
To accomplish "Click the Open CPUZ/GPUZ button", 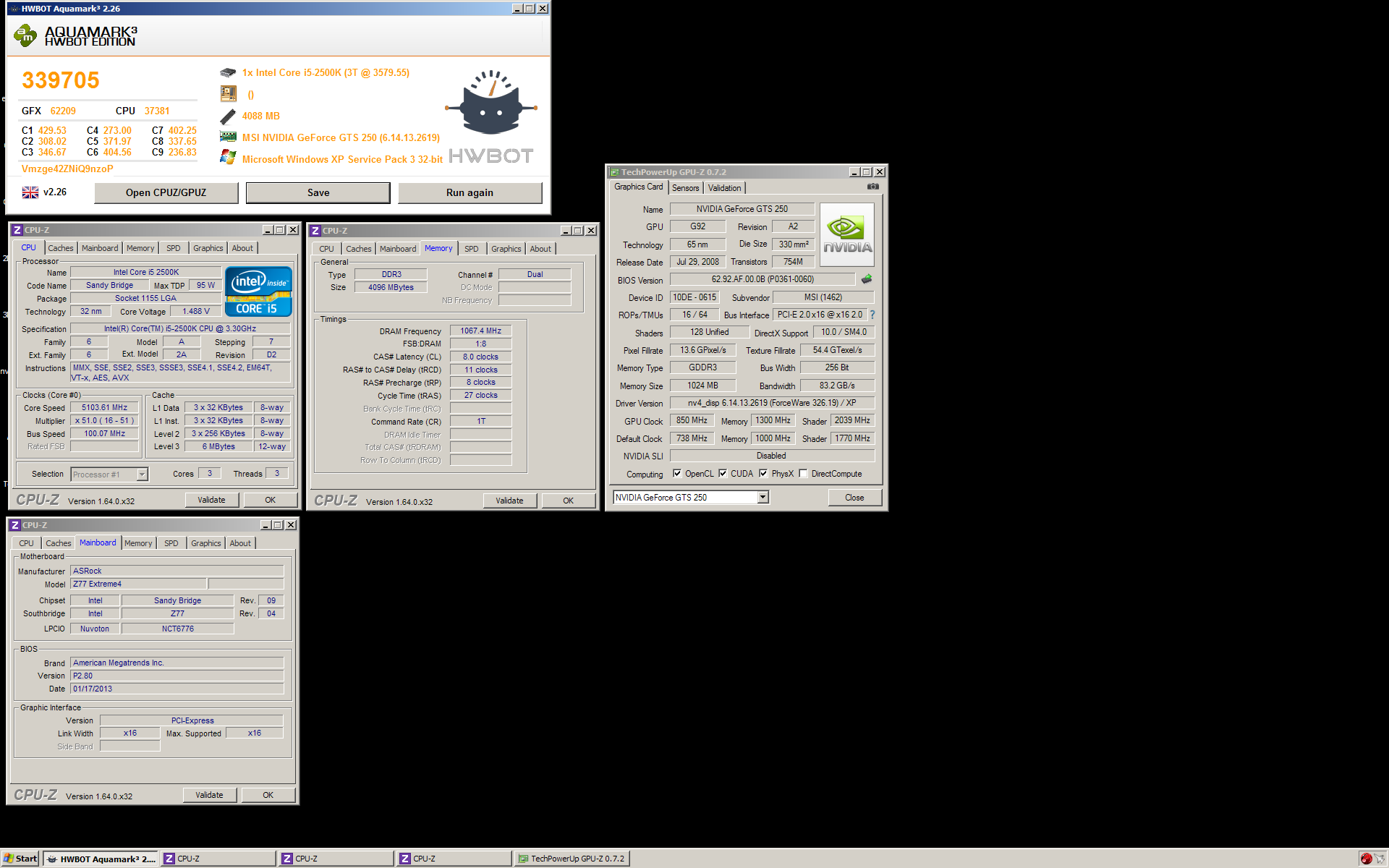I will 166,192.
